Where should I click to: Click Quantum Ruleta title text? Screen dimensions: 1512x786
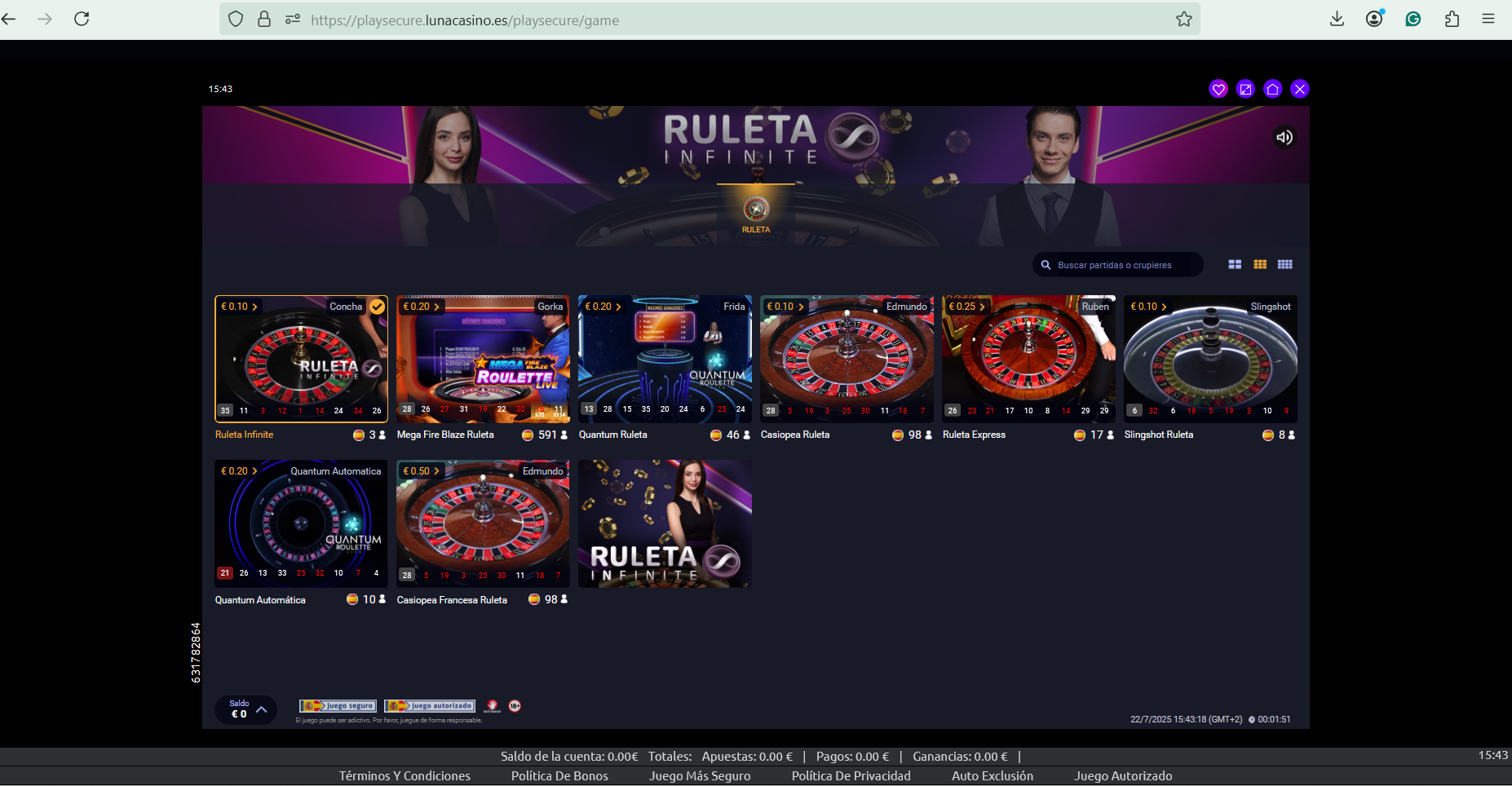click(612, 435)
